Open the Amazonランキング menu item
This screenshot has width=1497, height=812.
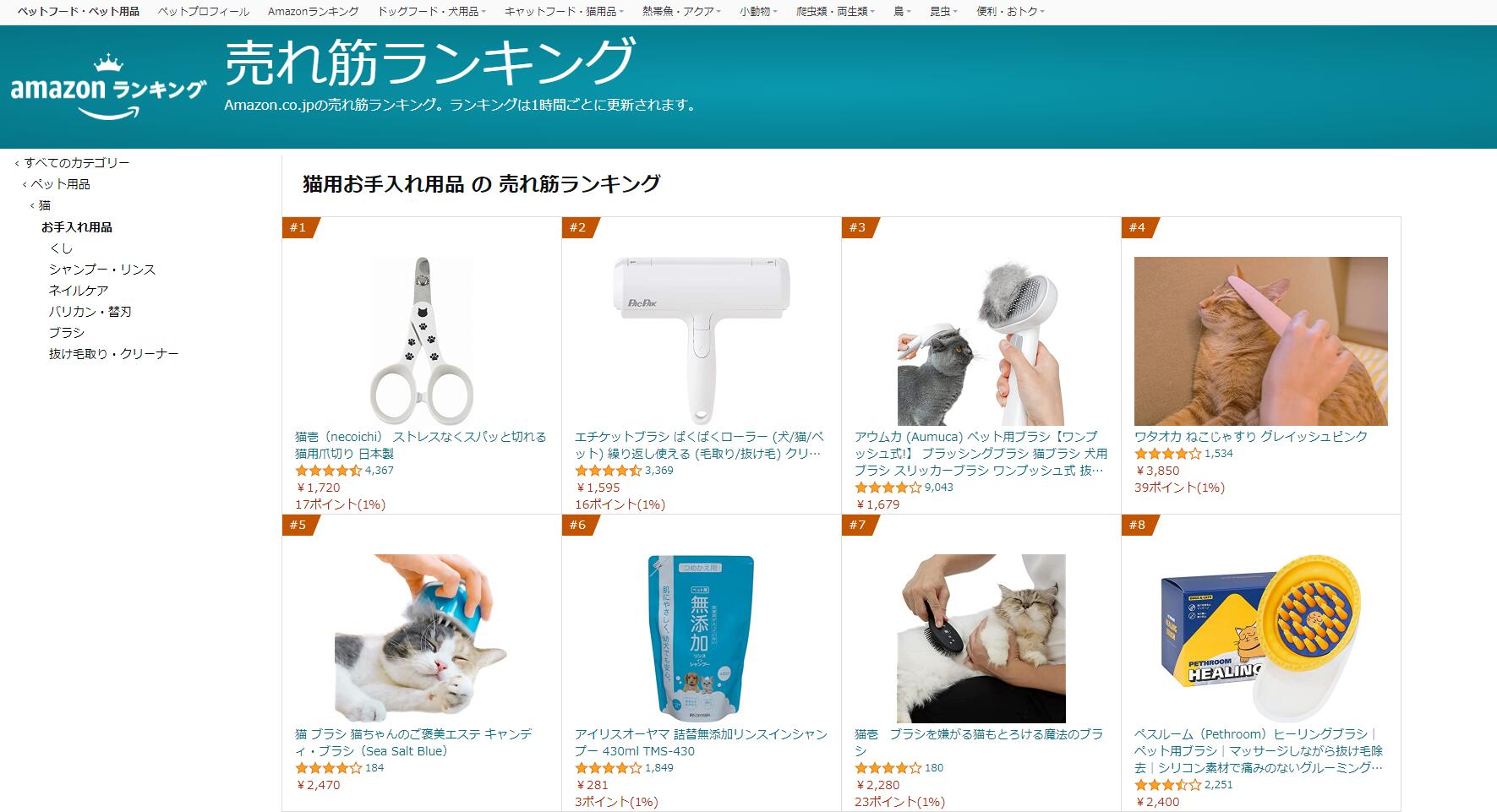313,12
